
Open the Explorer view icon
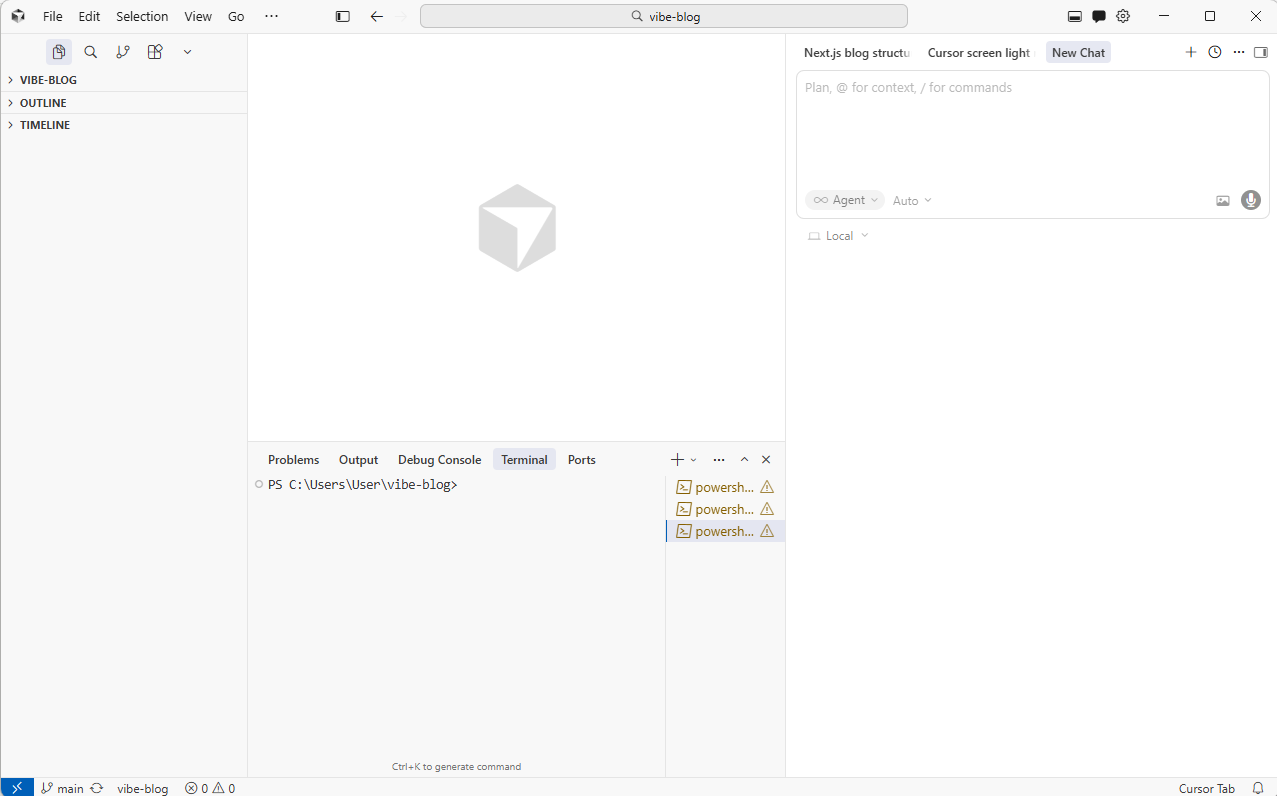(59, 51)
